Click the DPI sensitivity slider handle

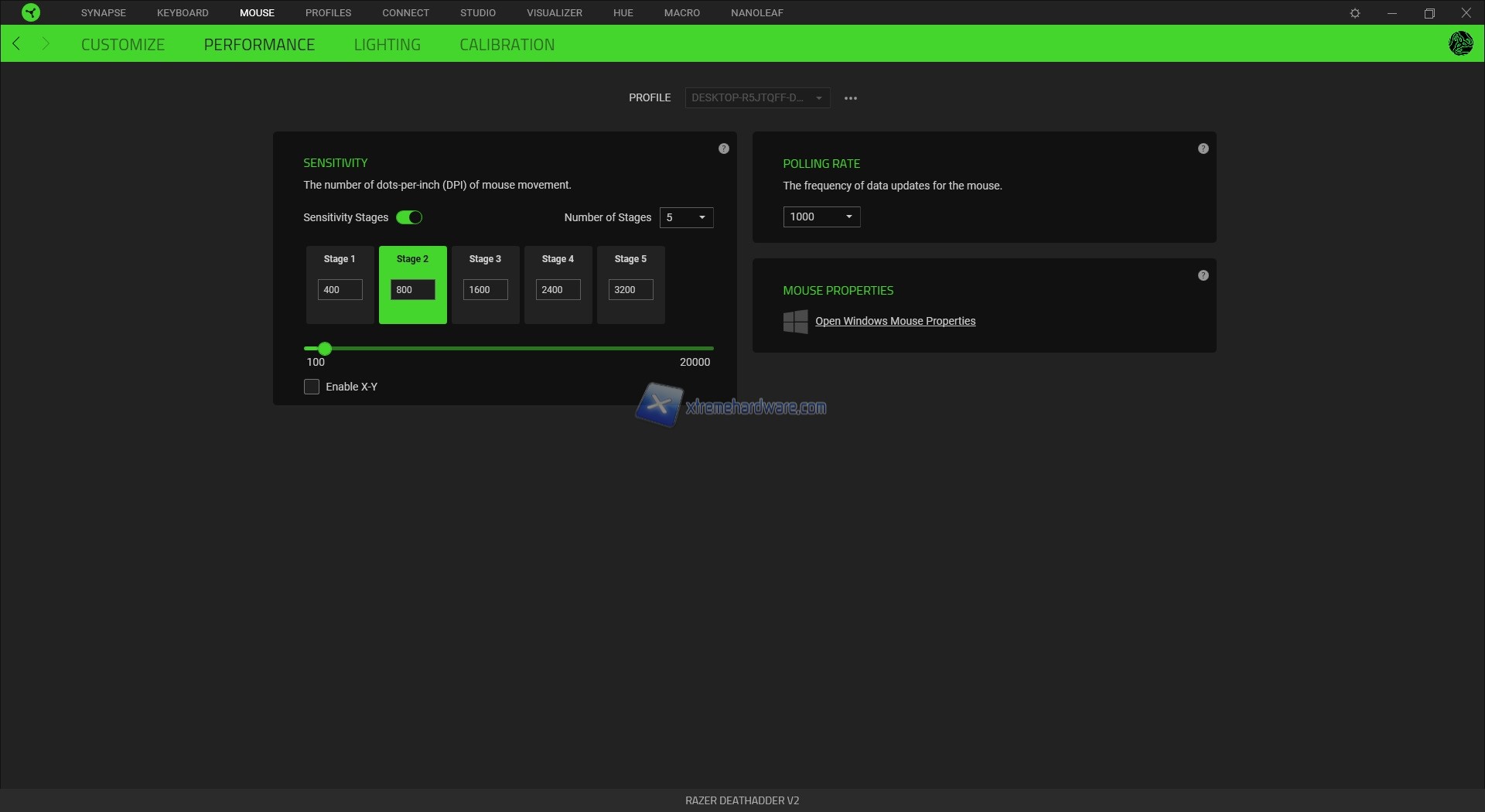tap(325, 349)
